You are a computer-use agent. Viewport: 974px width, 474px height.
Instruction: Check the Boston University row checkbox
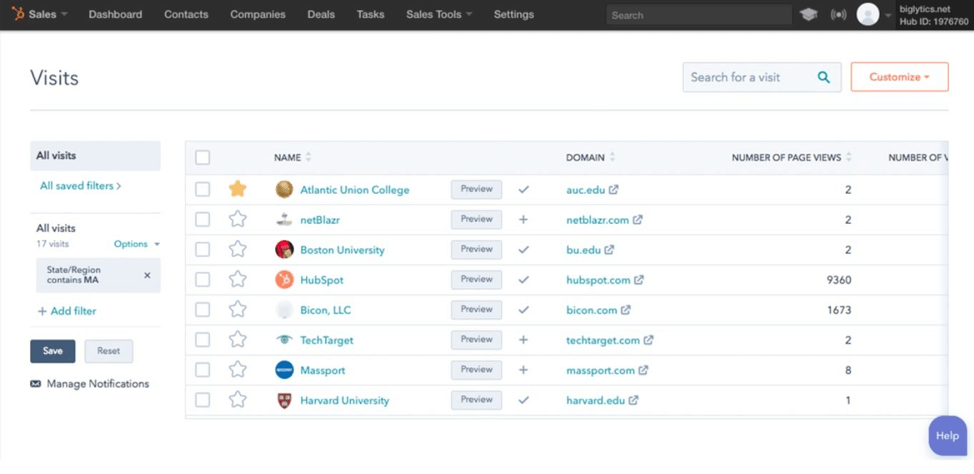203,250
